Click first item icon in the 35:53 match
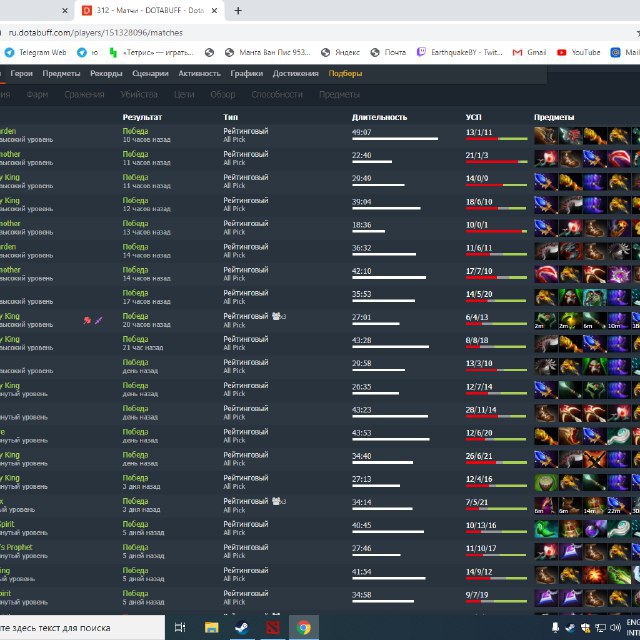Image resolution: width=640 pixels, height=640 pixels. tap(546, 298)
